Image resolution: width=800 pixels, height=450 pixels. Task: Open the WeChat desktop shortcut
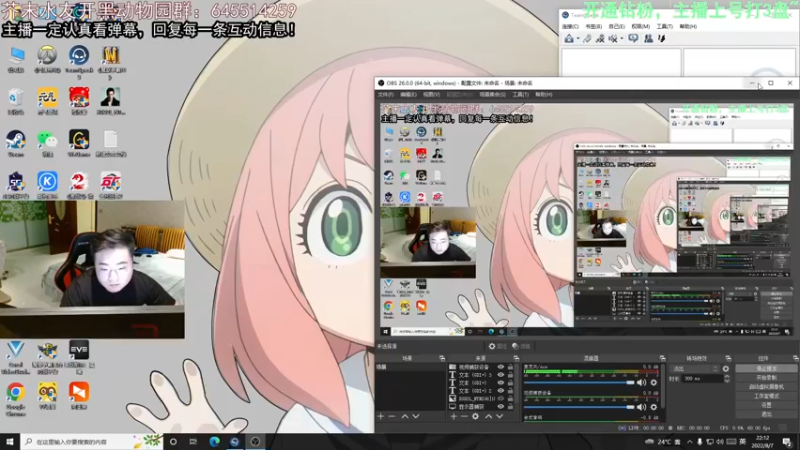[x=47, y=143]
